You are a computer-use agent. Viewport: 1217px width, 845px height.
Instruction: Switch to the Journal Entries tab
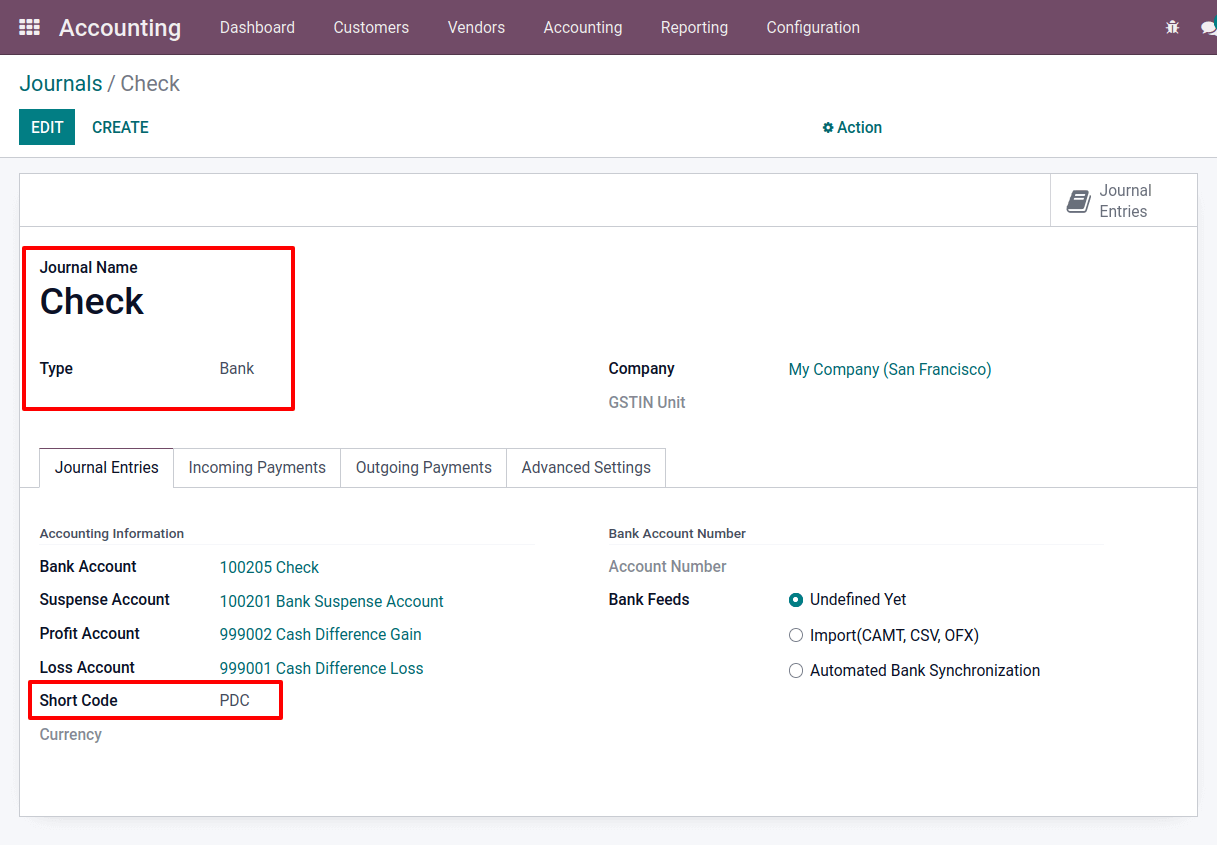[x=107, y=468]
